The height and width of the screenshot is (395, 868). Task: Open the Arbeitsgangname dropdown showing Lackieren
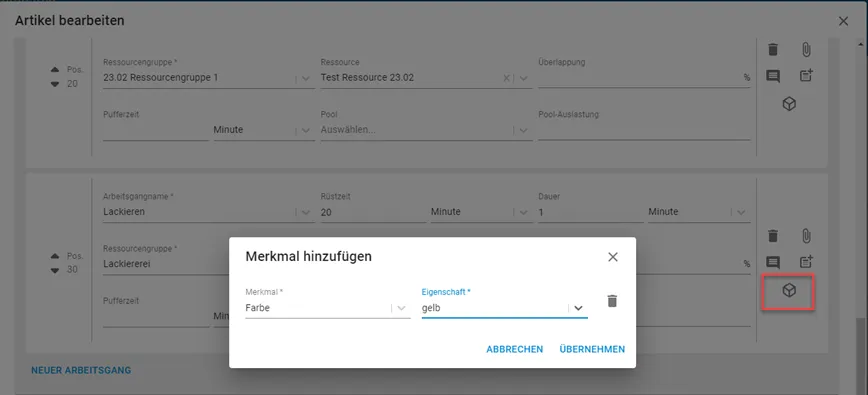306,212
